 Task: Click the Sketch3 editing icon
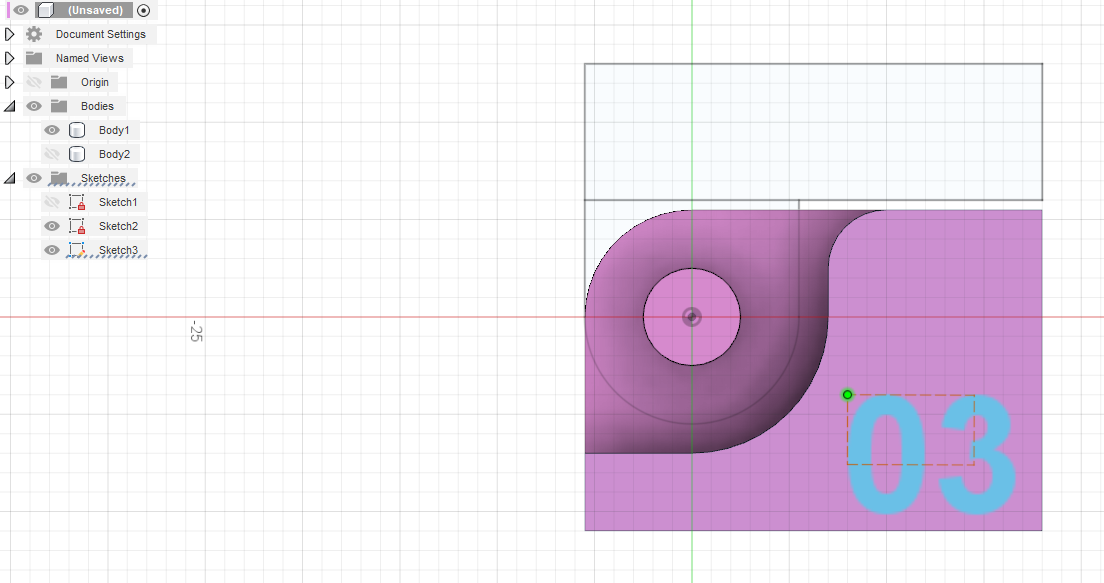tap(77, 250)
